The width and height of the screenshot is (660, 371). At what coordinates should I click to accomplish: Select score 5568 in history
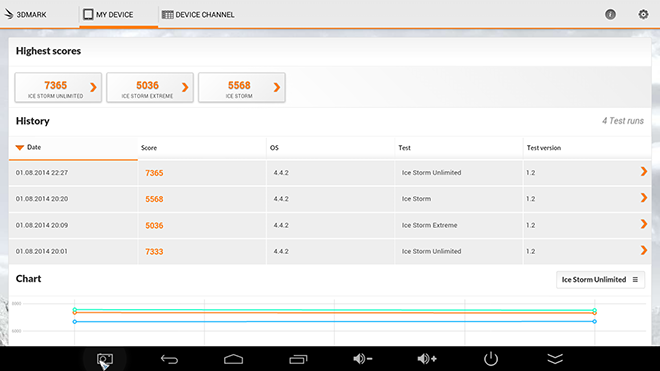click(x=154, y=199)
